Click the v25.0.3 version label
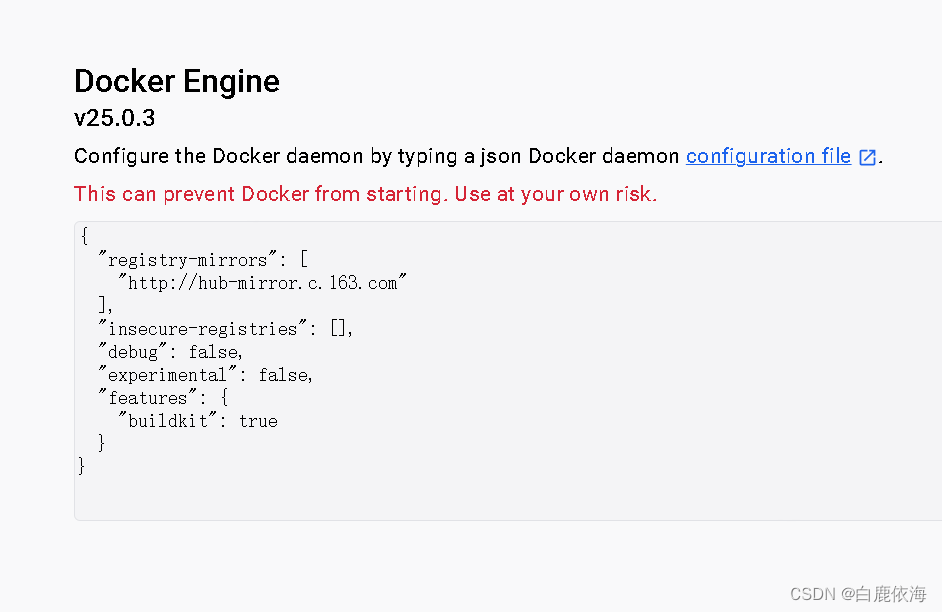Viewport: 942px width, 612px height. tap(114, 118)
